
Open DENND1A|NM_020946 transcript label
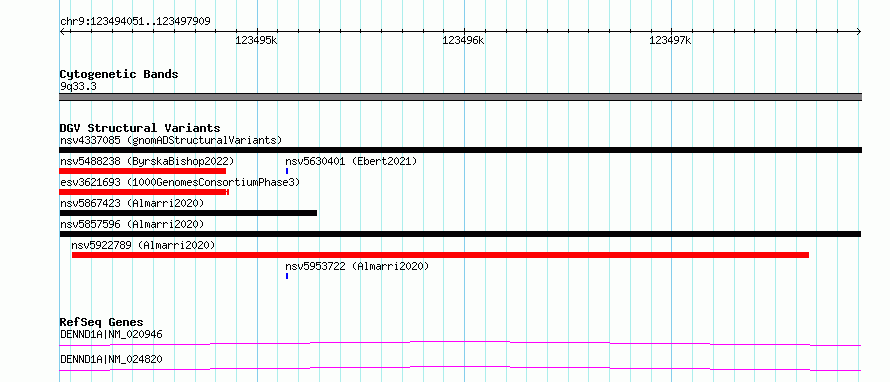111,335
